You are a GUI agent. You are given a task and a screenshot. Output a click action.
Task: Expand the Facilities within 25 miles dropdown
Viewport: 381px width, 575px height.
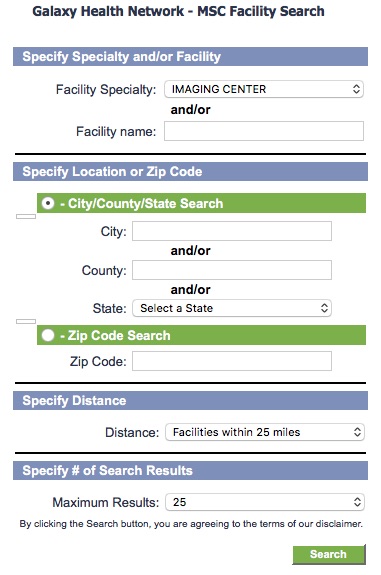click(x=265, y=432)
